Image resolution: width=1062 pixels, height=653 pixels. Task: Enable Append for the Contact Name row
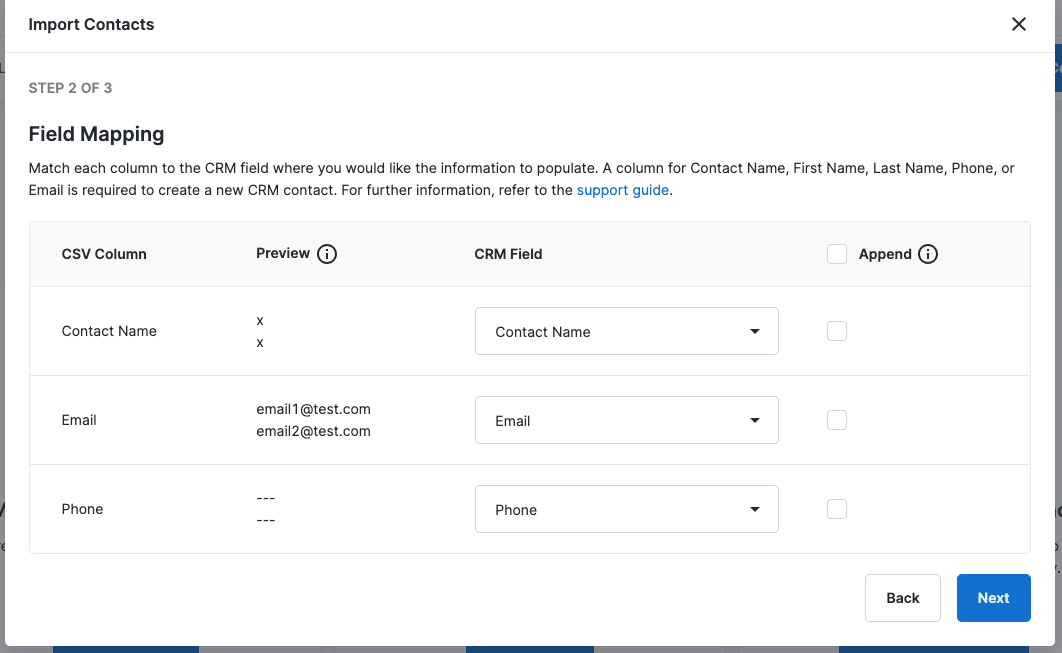(x=837, y=331)
